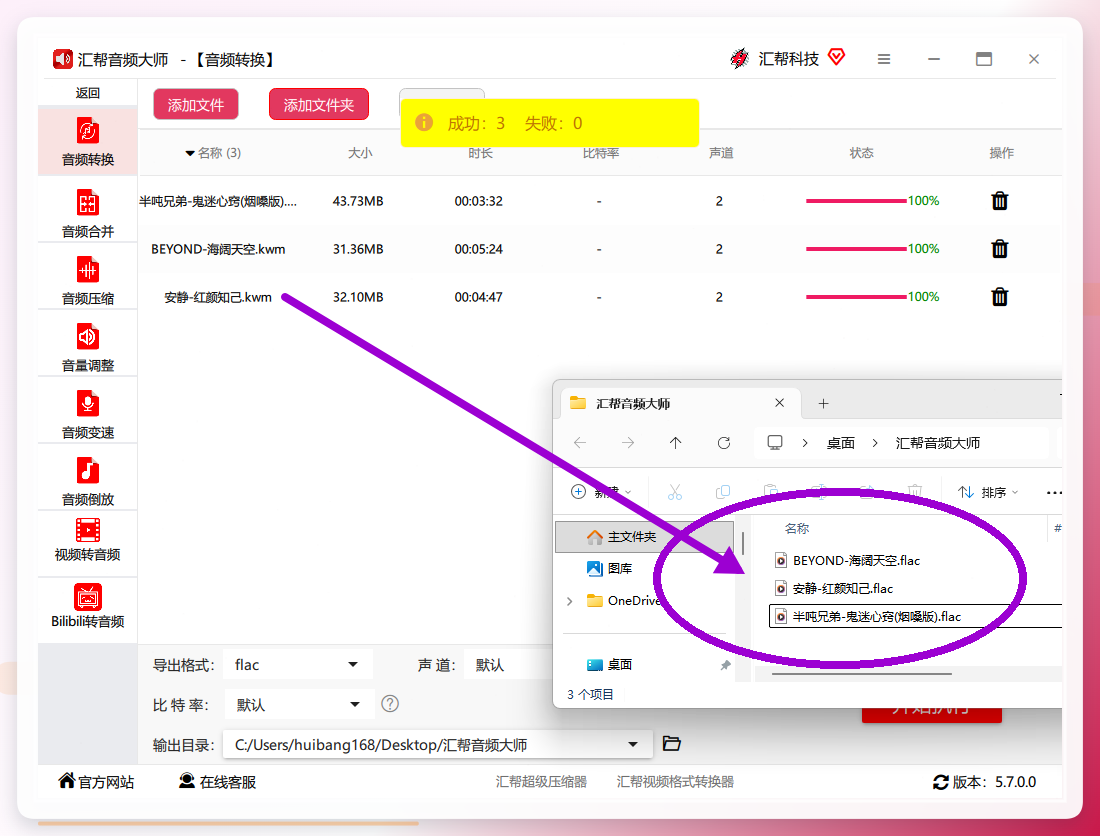
Task: Click the 添加文件 button
Action: point(196,104)
